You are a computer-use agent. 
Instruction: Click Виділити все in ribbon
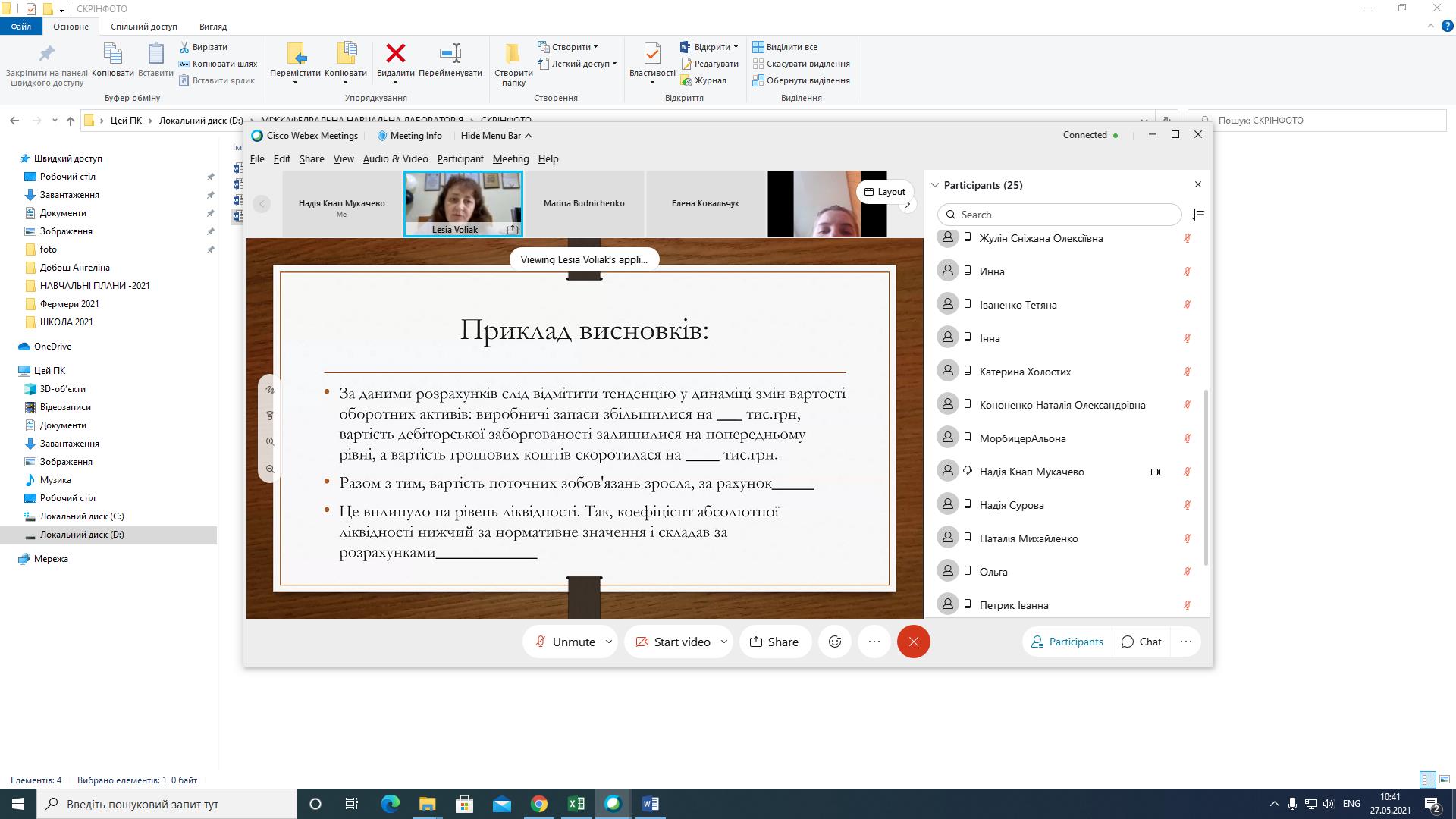[785, 47]
